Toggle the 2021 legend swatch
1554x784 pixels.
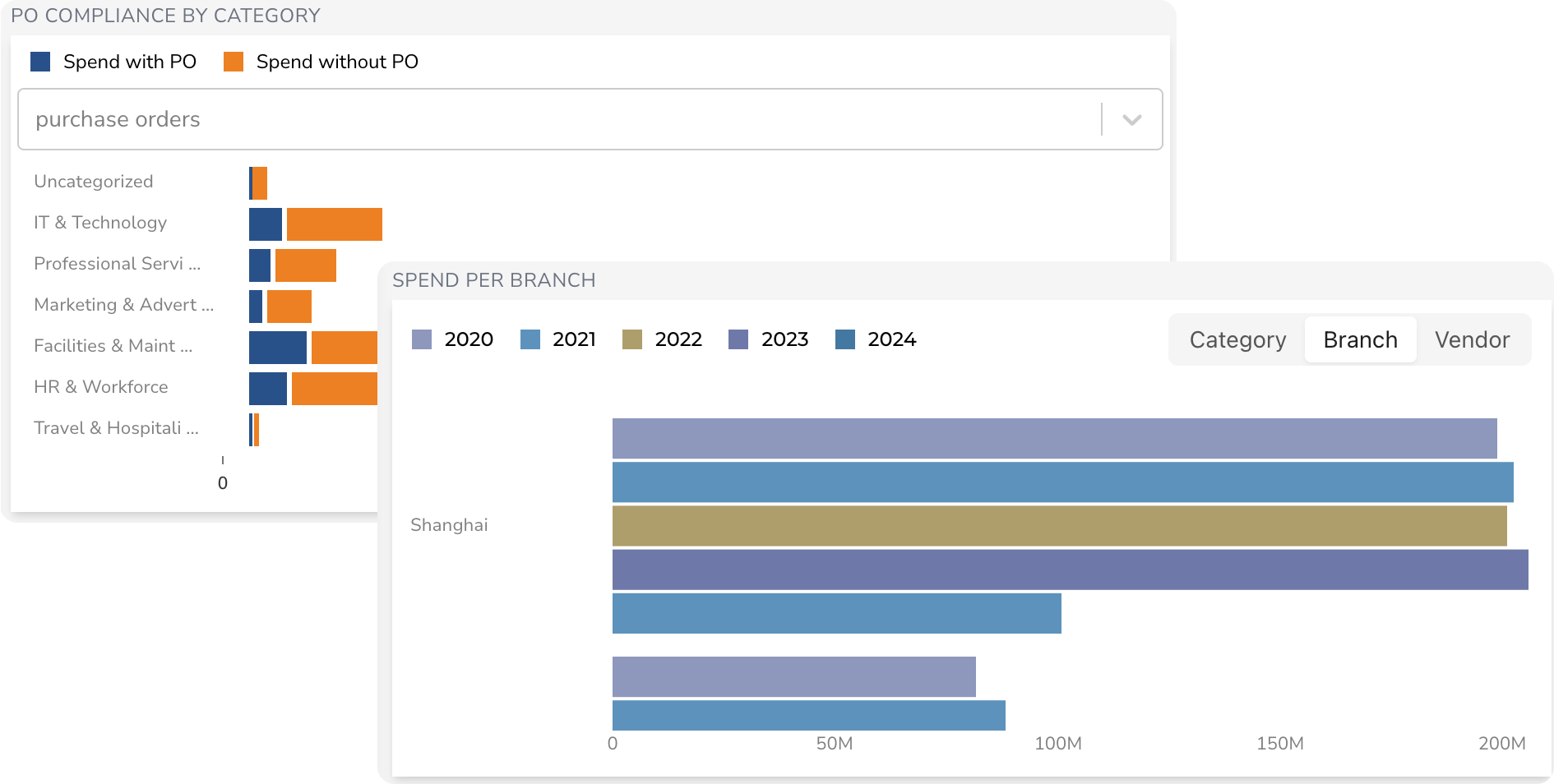pos(530,339)
